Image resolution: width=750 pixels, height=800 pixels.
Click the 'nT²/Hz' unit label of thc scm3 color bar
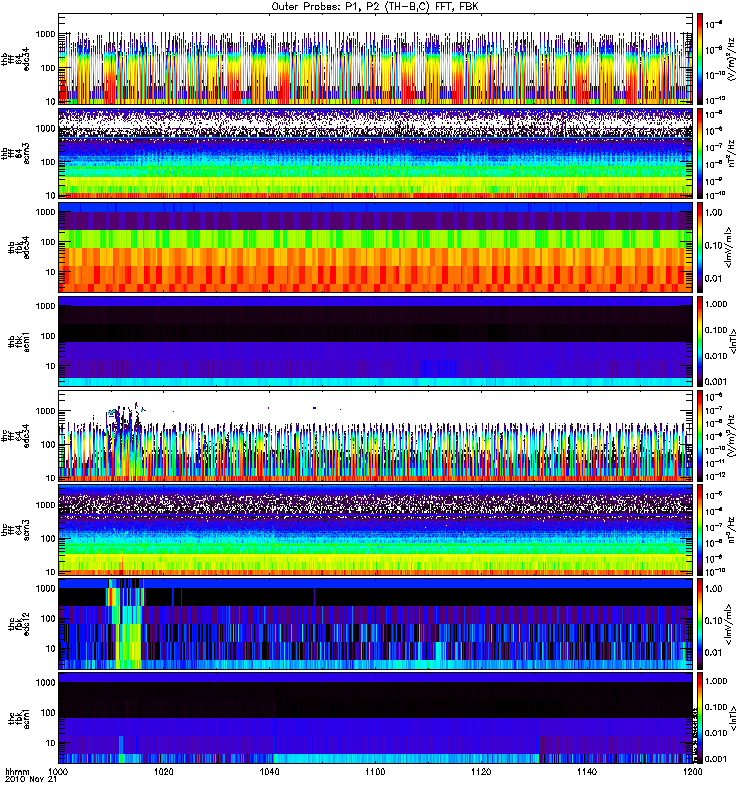[x=732, y=529]
